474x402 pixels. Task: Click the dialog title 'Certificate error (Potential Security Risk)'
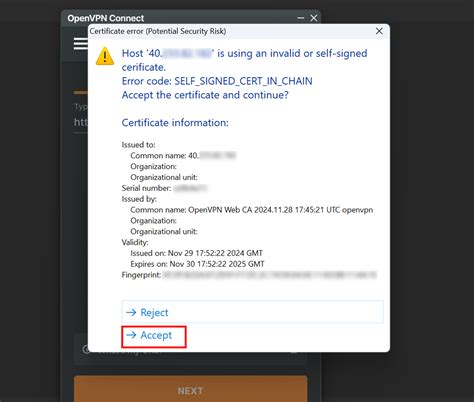tap(158, 31)
